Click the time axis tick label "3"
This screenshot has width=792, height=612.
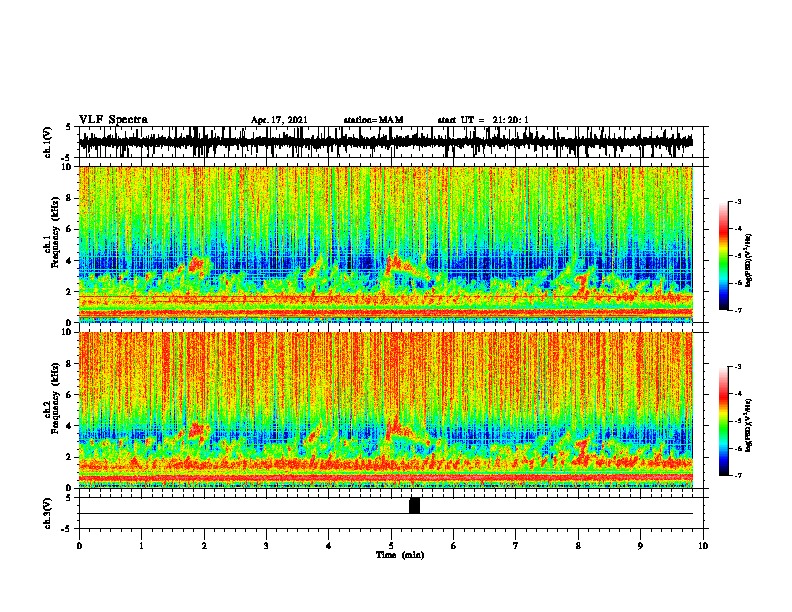[266, 546]
